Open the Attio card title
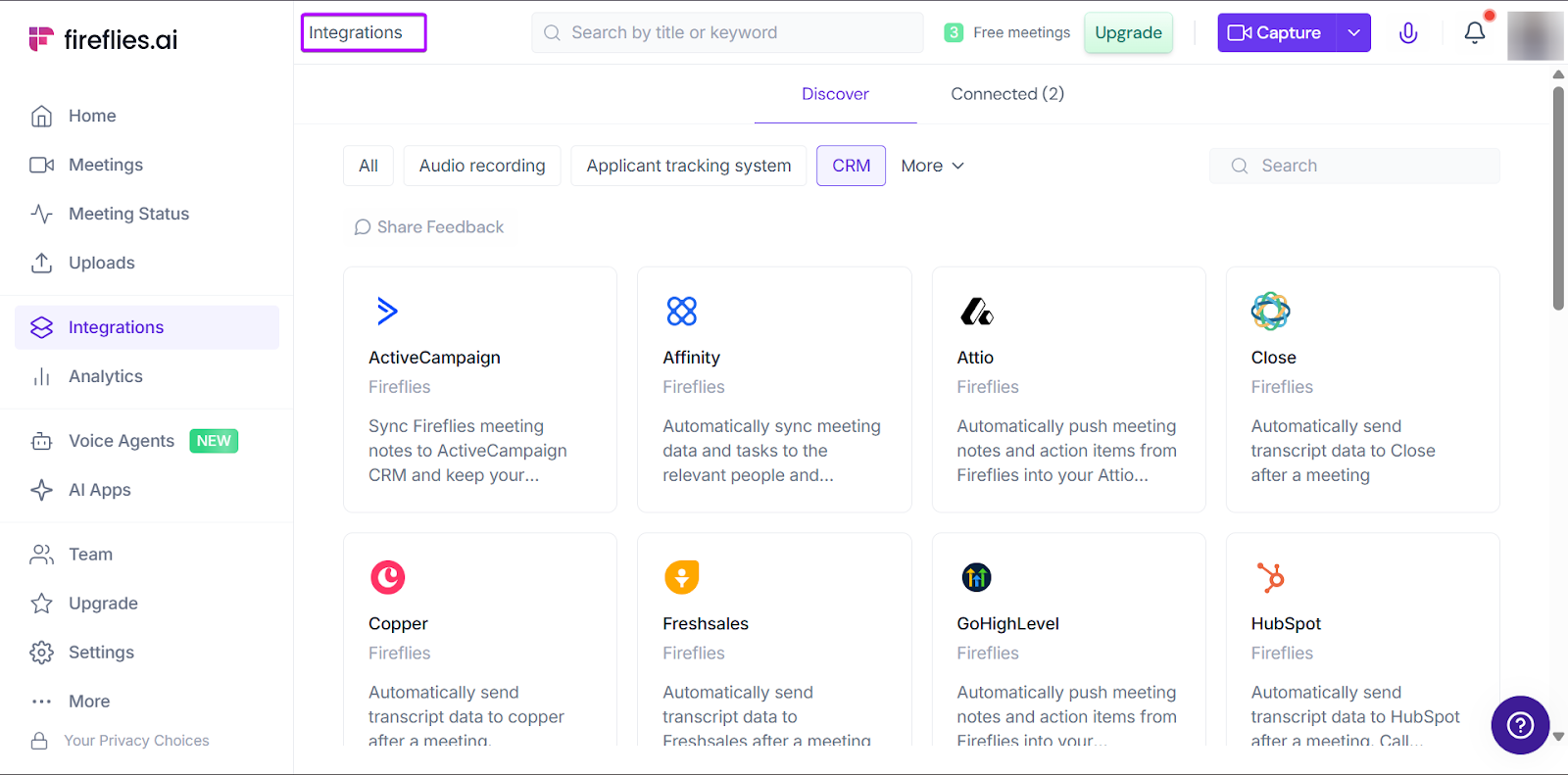The height and width of the screenshot is (775, 1568). (x=975, y=358)
